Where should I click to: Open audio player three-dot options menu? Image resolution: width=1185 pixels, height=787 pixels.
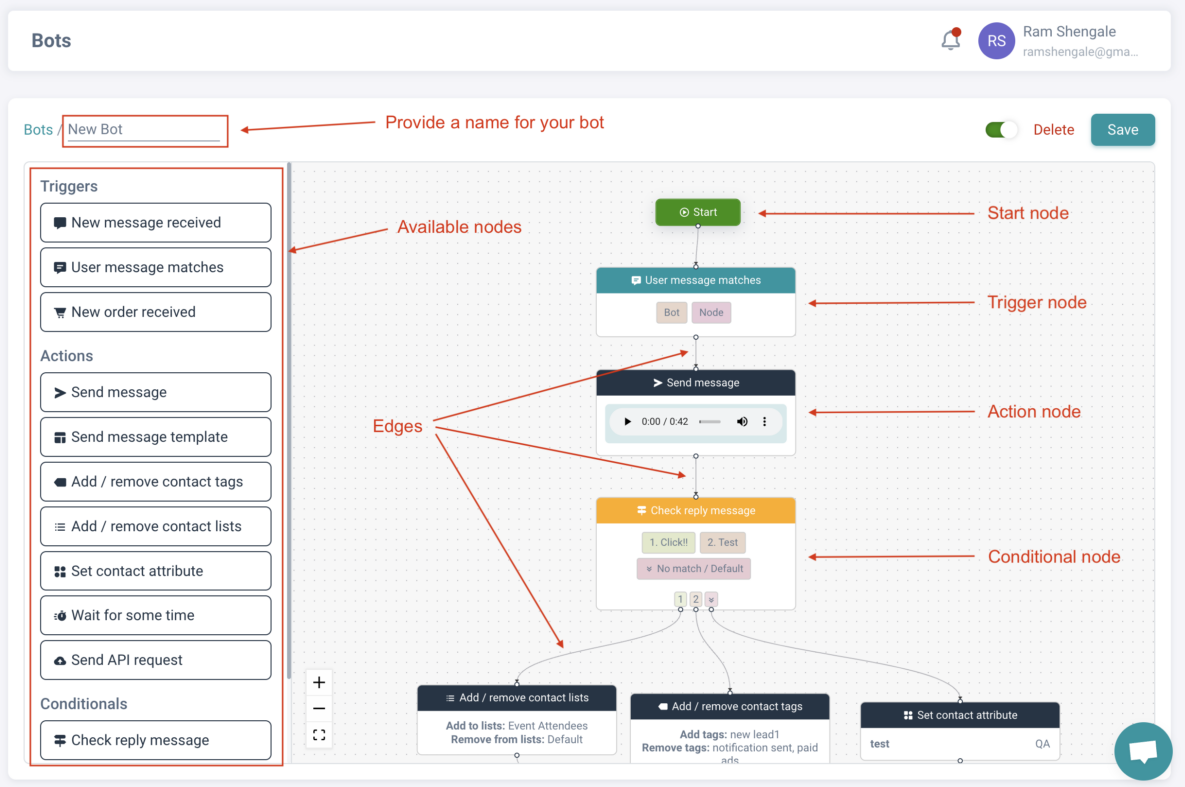click(765, 422)
